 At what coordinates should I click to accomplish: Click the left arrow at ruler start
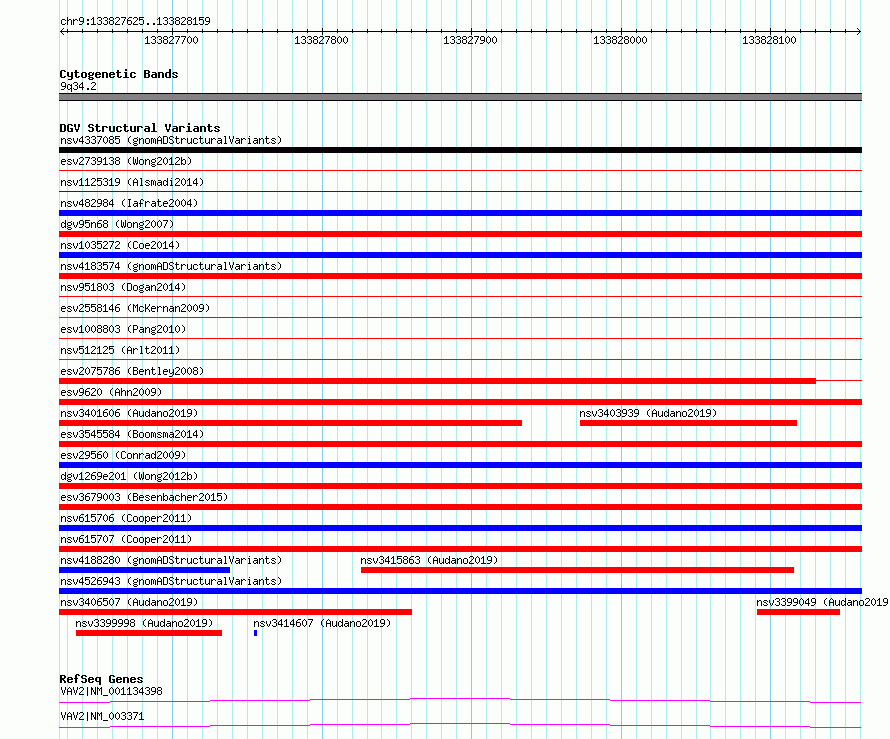click(62, 31)
